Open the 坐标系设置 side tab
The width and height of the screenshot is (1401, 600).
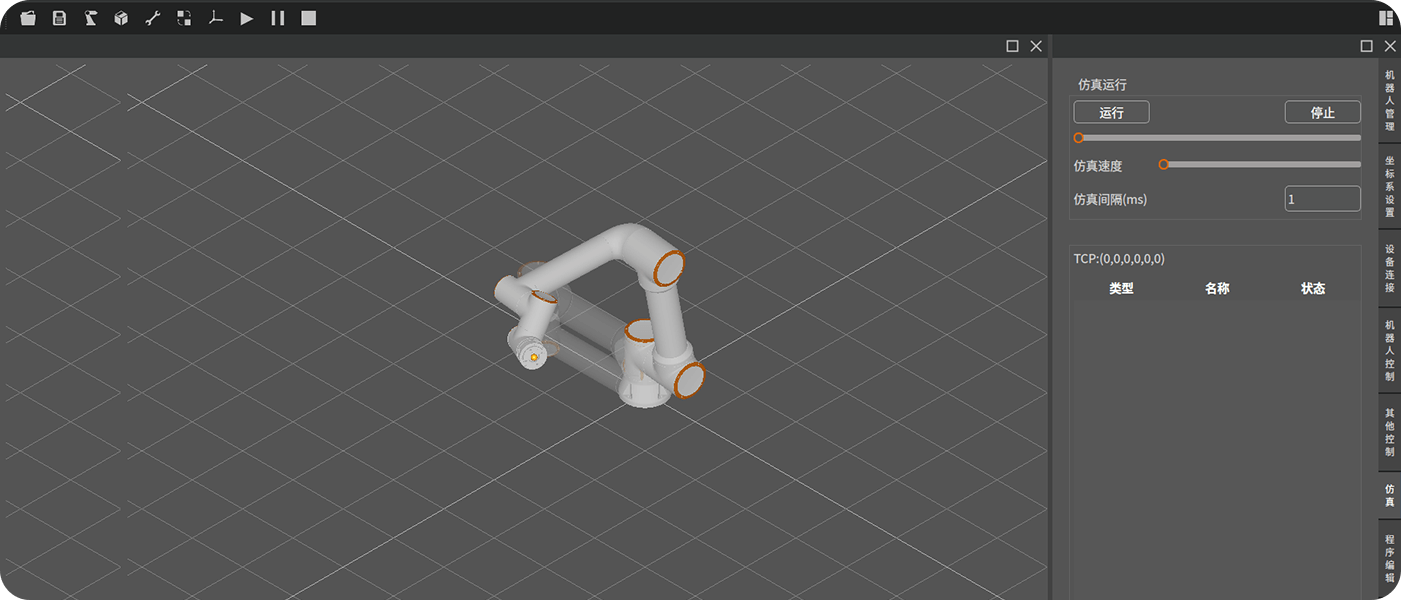coord(1389,186)
